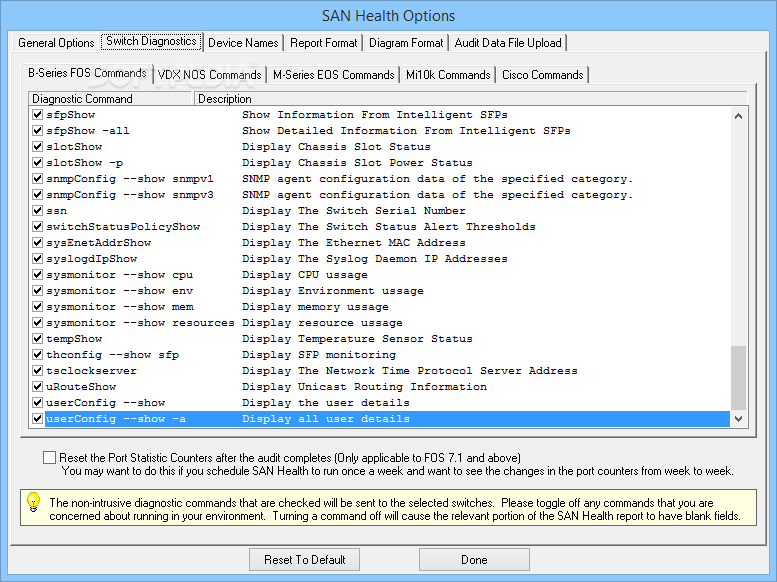Click the lightbulb tip icon

coord(33,502)
